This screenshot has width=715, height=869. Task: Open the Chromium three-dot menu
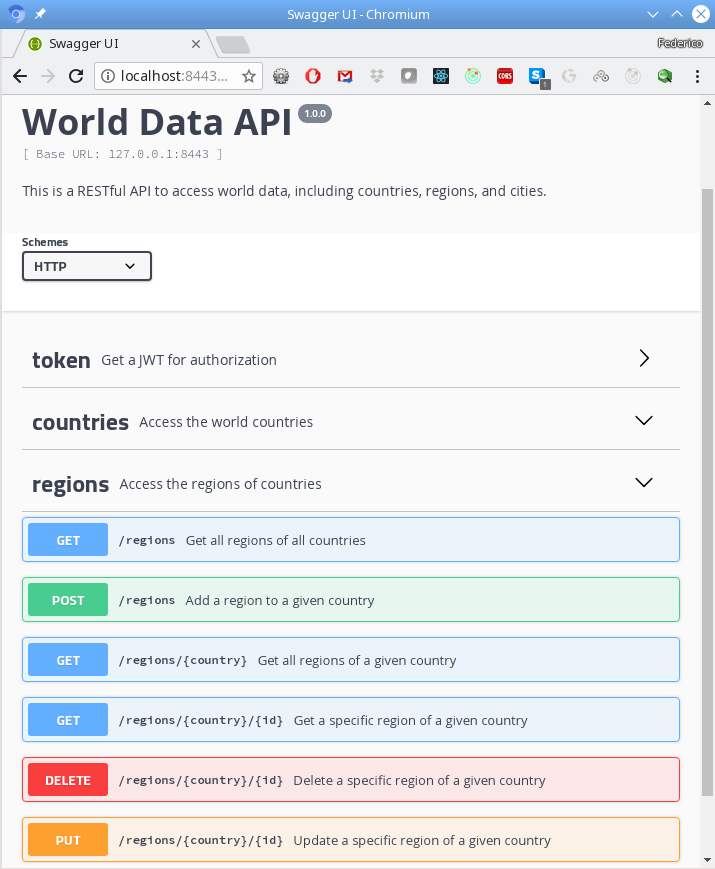point(697,76)
